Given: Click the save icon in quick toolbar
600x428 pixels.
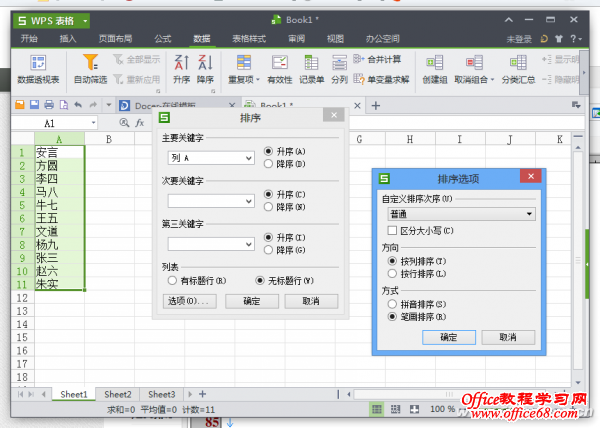Looking at the screenshot, I should pos(34,104).
